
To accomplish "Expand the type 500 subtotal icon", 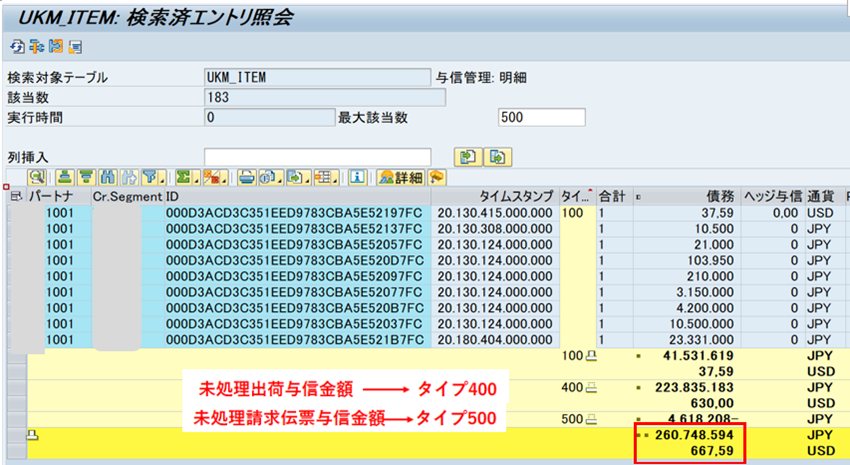I will 591,419.
